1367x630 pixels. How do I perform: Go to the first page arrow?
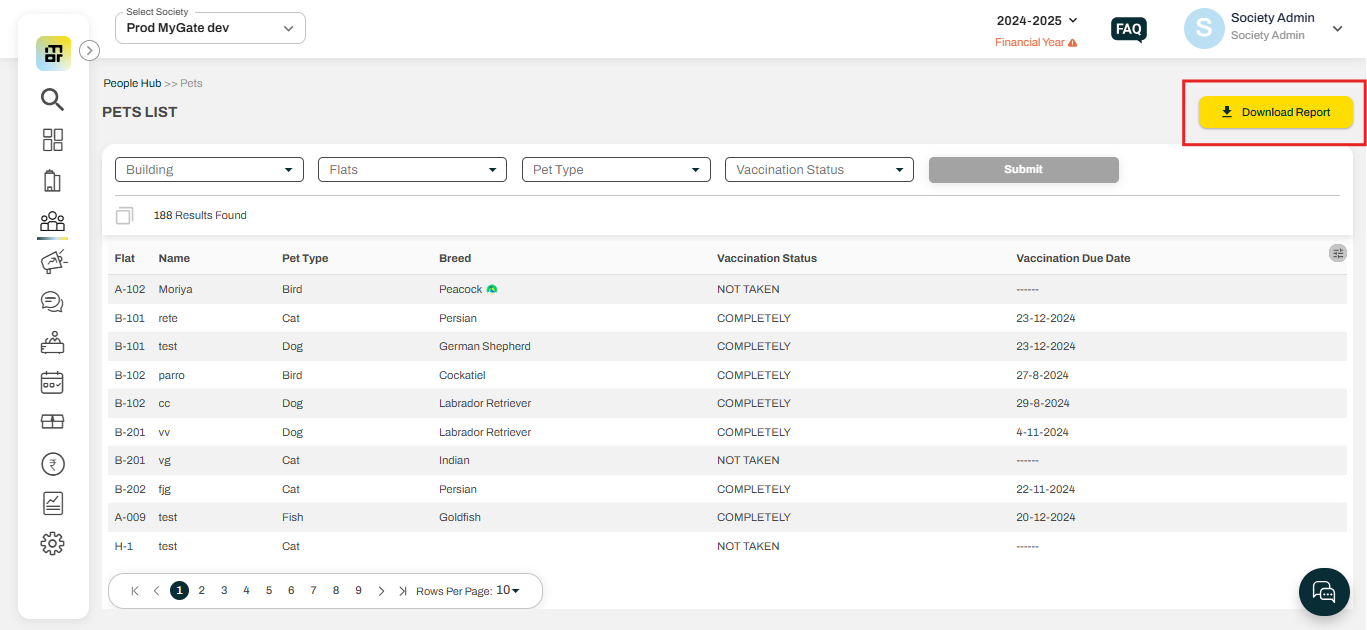tap(135, 591)
